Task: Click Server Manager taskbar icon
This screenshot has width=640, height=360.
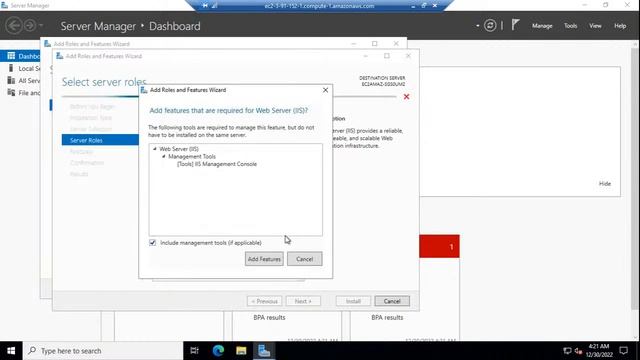Action: tap(264, 351)
